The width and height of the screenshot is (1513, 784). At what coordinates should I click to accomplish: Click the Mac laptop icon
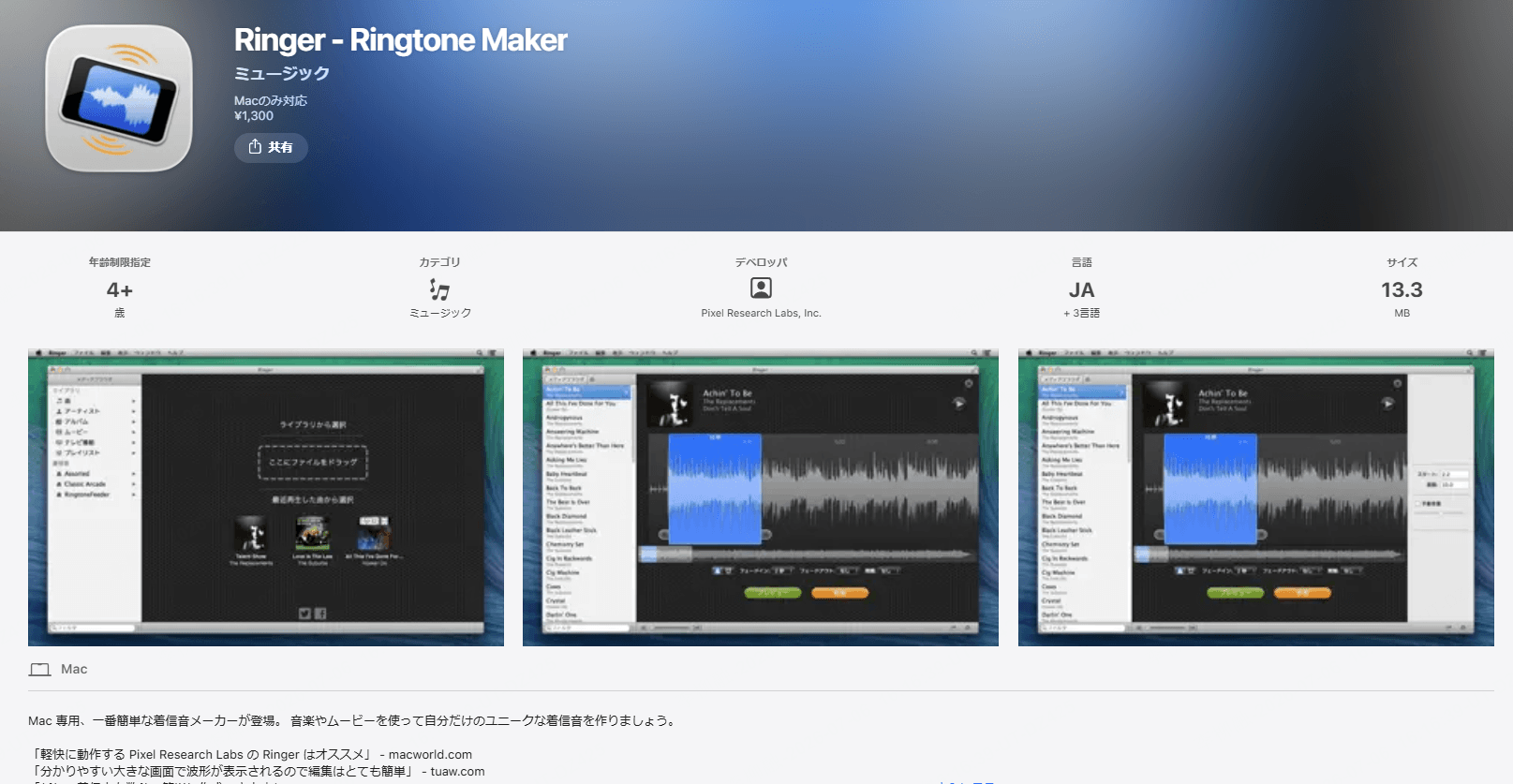[39, 670]
